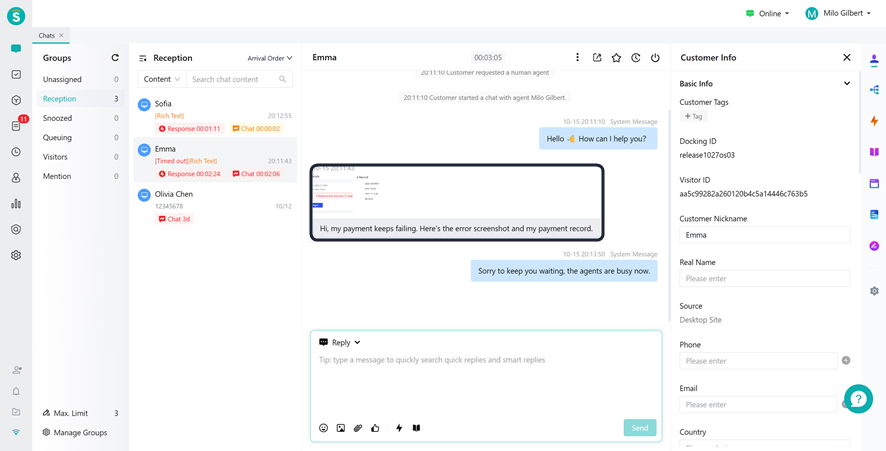Viewport: 886px width, 451px height.
Task: Select the Visitors group
Action: [81, 157]
